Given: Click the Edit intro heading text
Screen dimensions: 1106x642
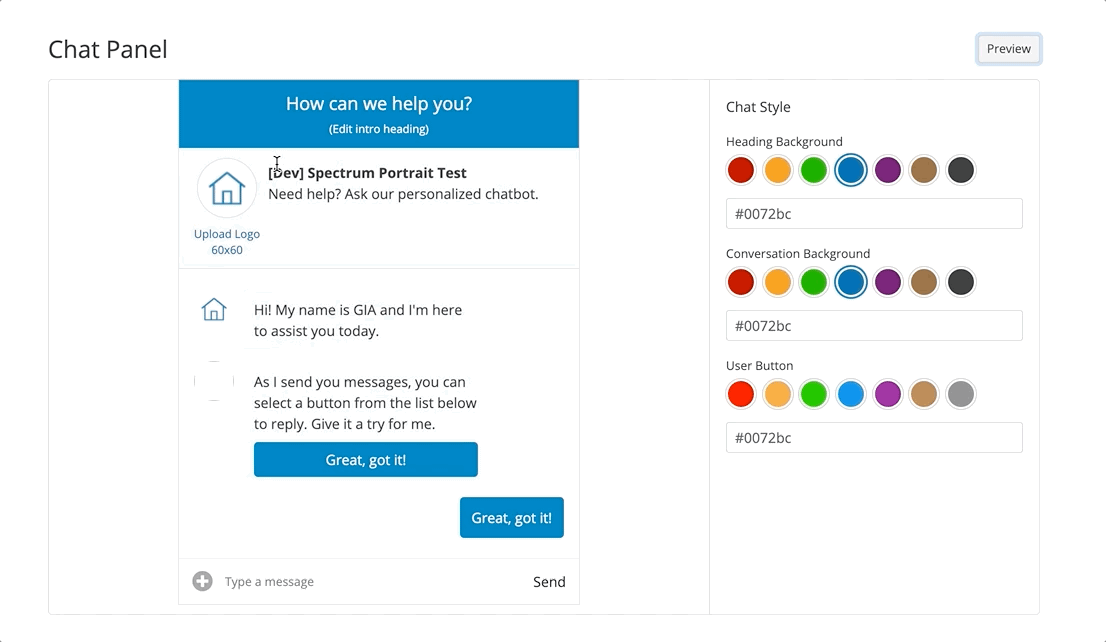Looking at the screenshot, I should (379, 129).
